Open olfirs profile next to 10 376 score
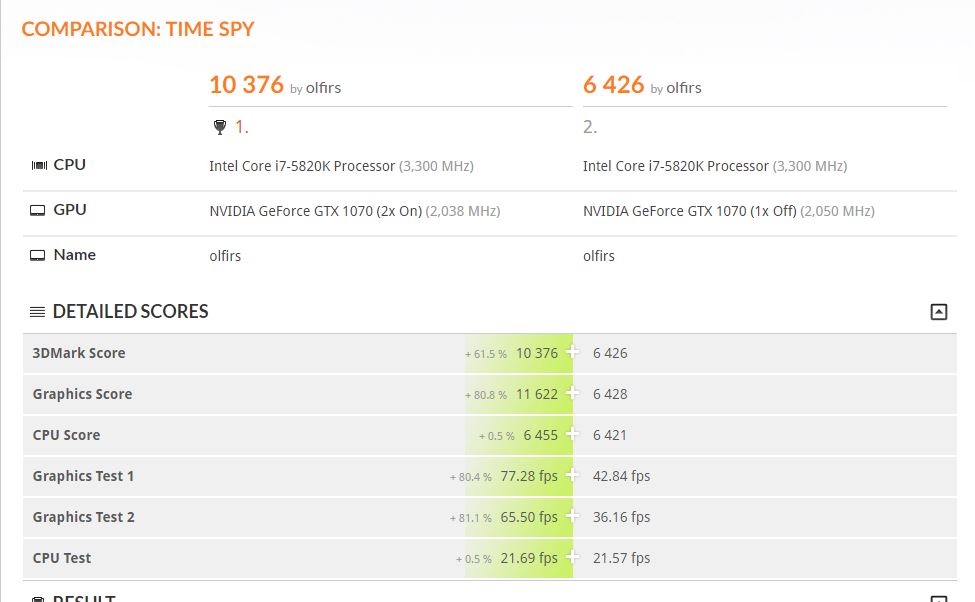975x602 pixels. [323, 88]
